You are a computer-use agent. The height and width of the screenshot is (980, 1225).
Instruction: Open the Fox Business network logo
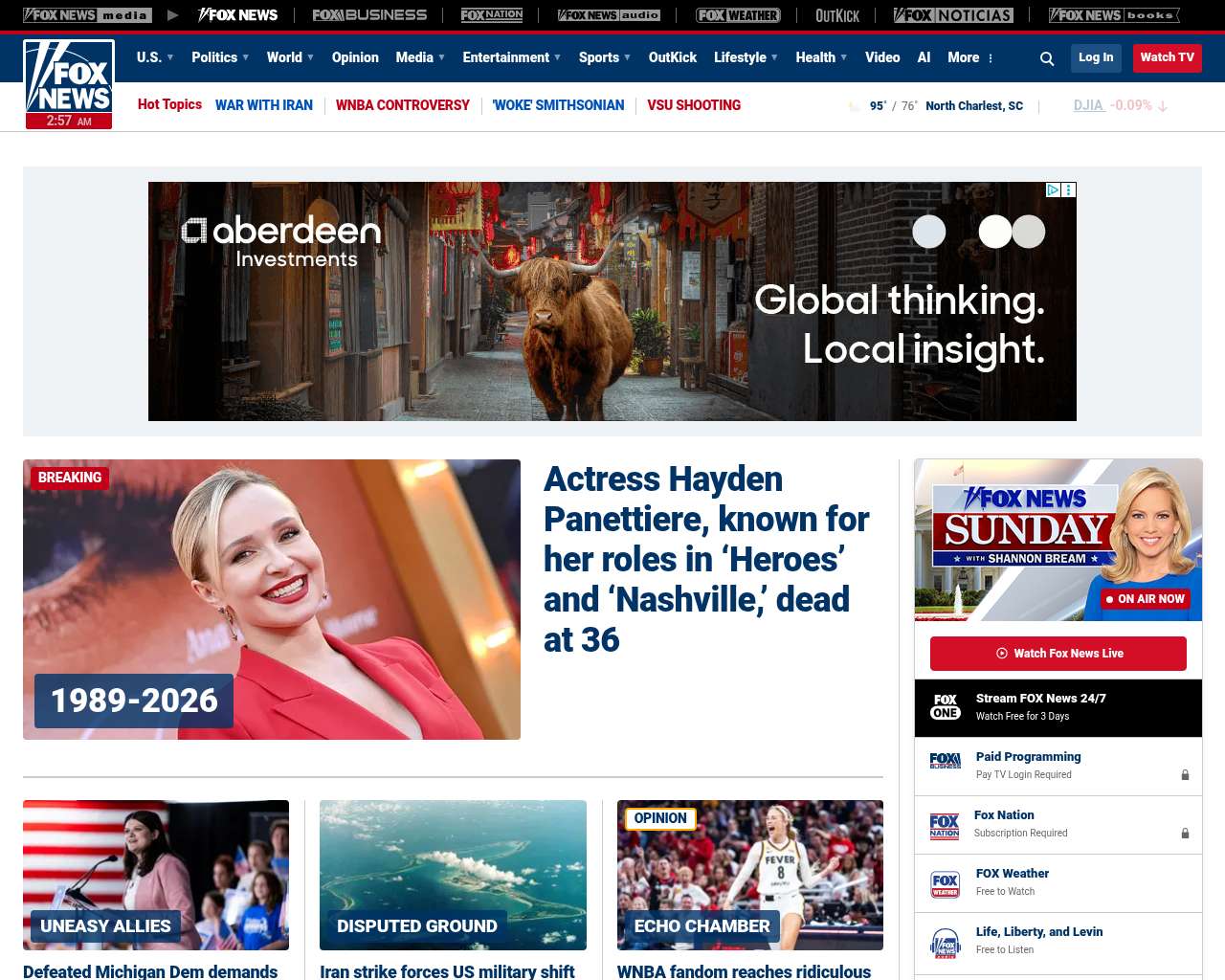(369, 15)
